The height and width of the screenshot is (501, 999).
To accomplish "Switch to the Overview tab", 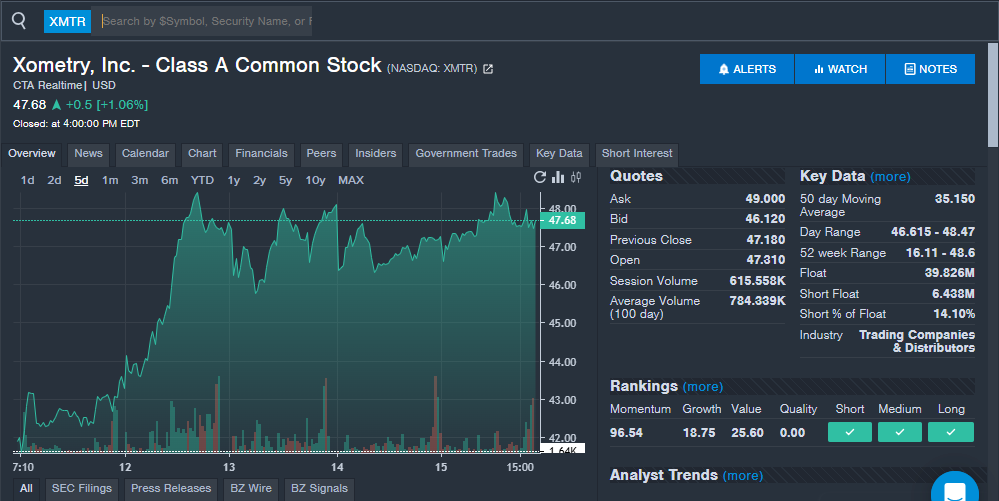I will click(32, 154).
